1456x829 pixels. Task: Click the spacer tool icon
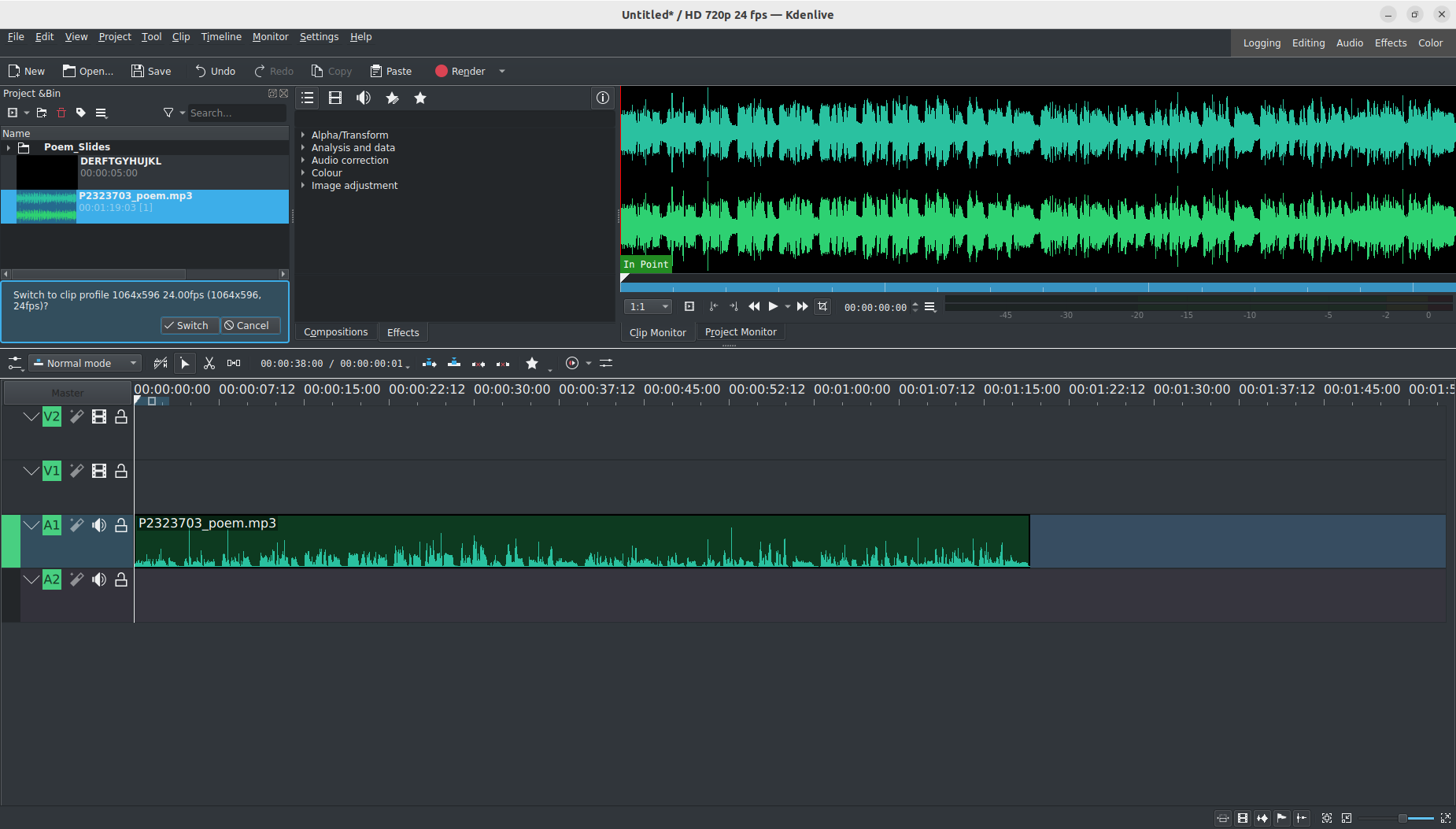[x=234, y=363]
